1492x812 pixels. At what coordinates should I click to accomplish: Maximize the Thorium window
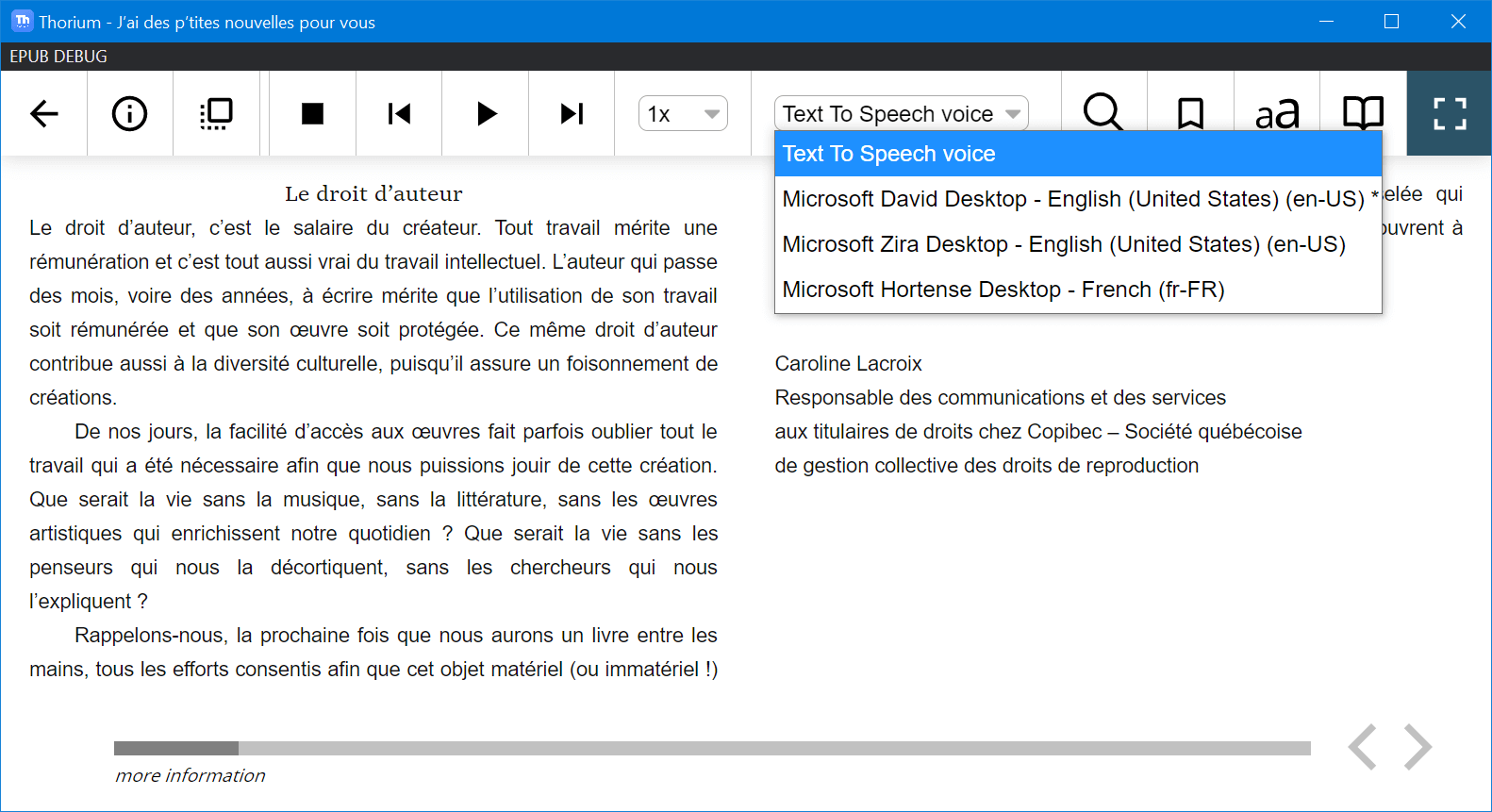(x=1391, y=21)
